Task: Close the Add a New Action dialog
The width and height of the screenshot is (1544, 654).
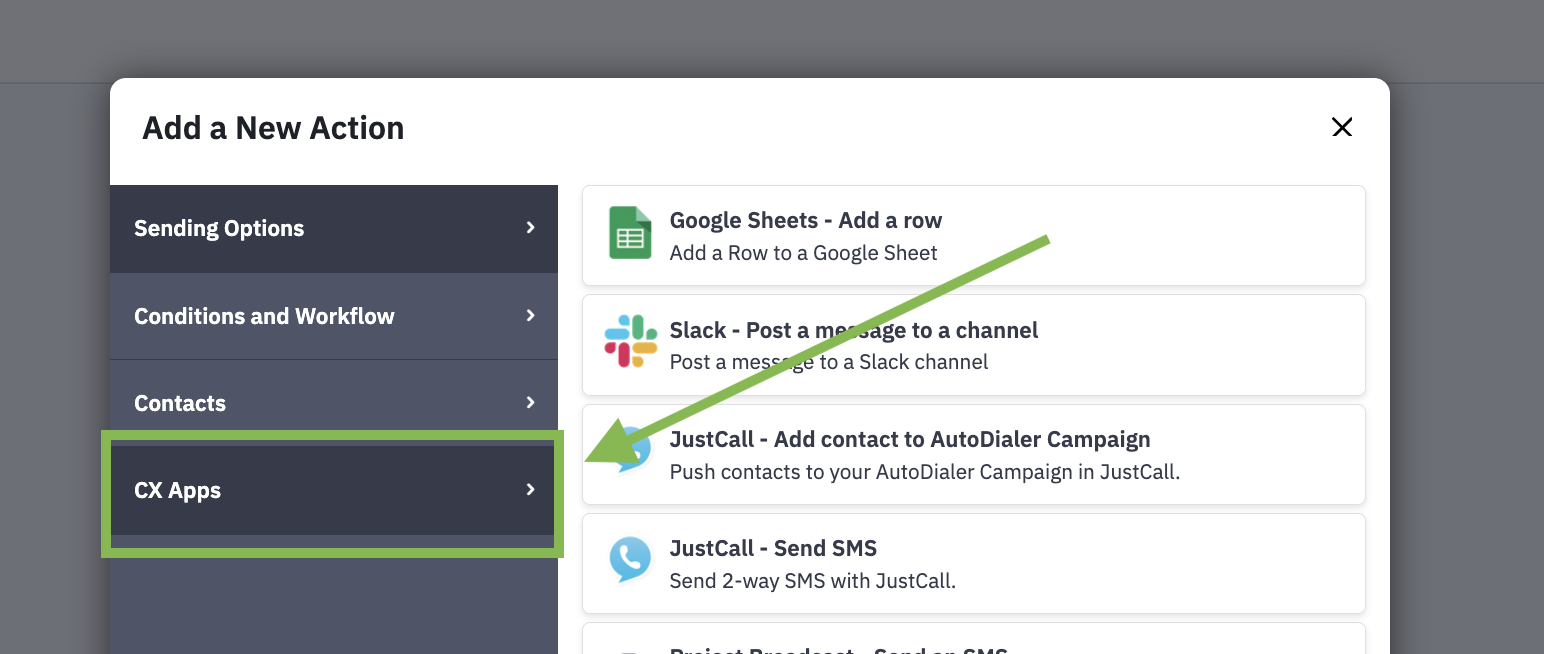Action: coord(1342,127)
